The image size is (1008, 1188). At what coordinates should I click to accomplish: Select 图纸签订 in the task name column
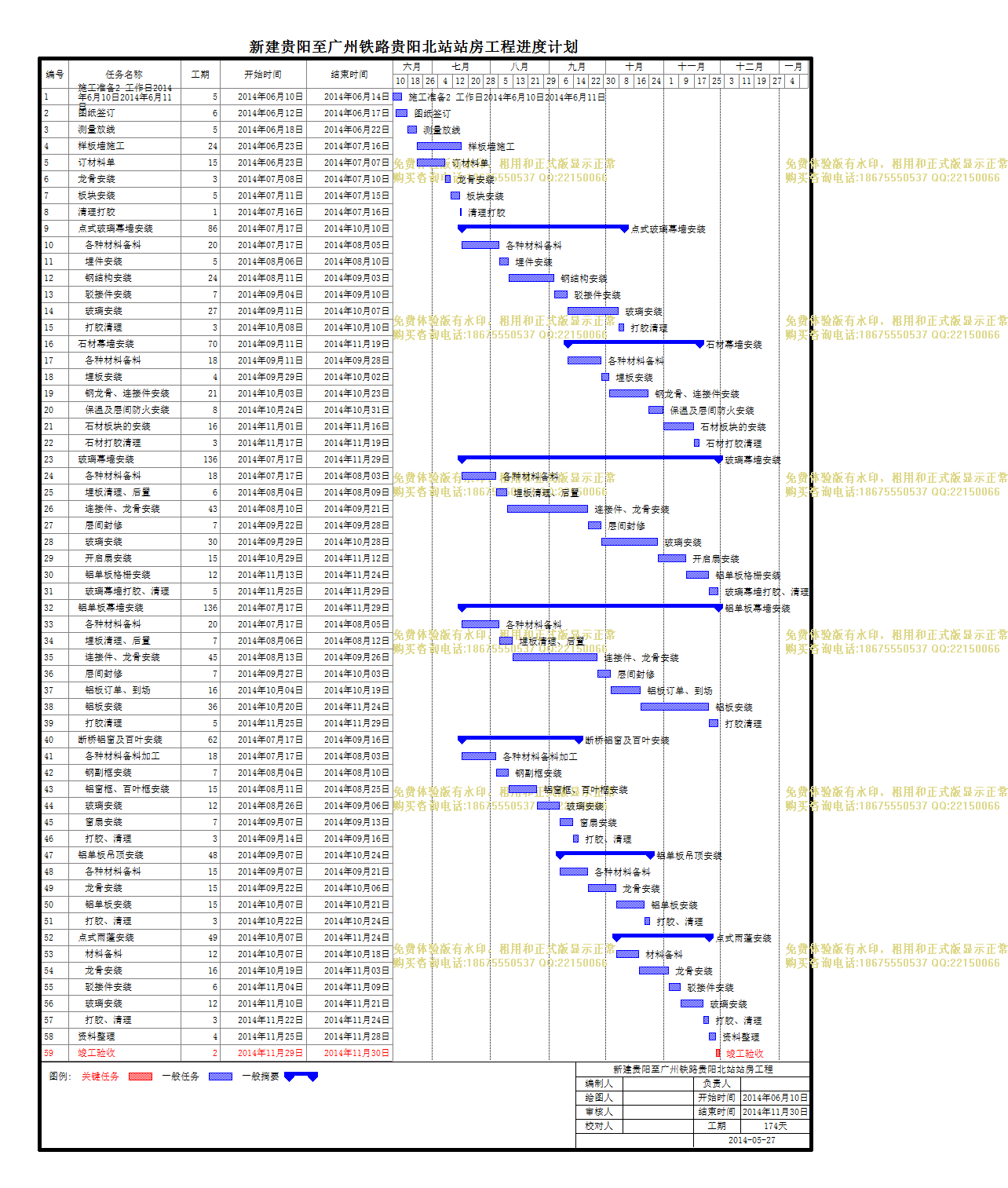[x=97, y=113]
